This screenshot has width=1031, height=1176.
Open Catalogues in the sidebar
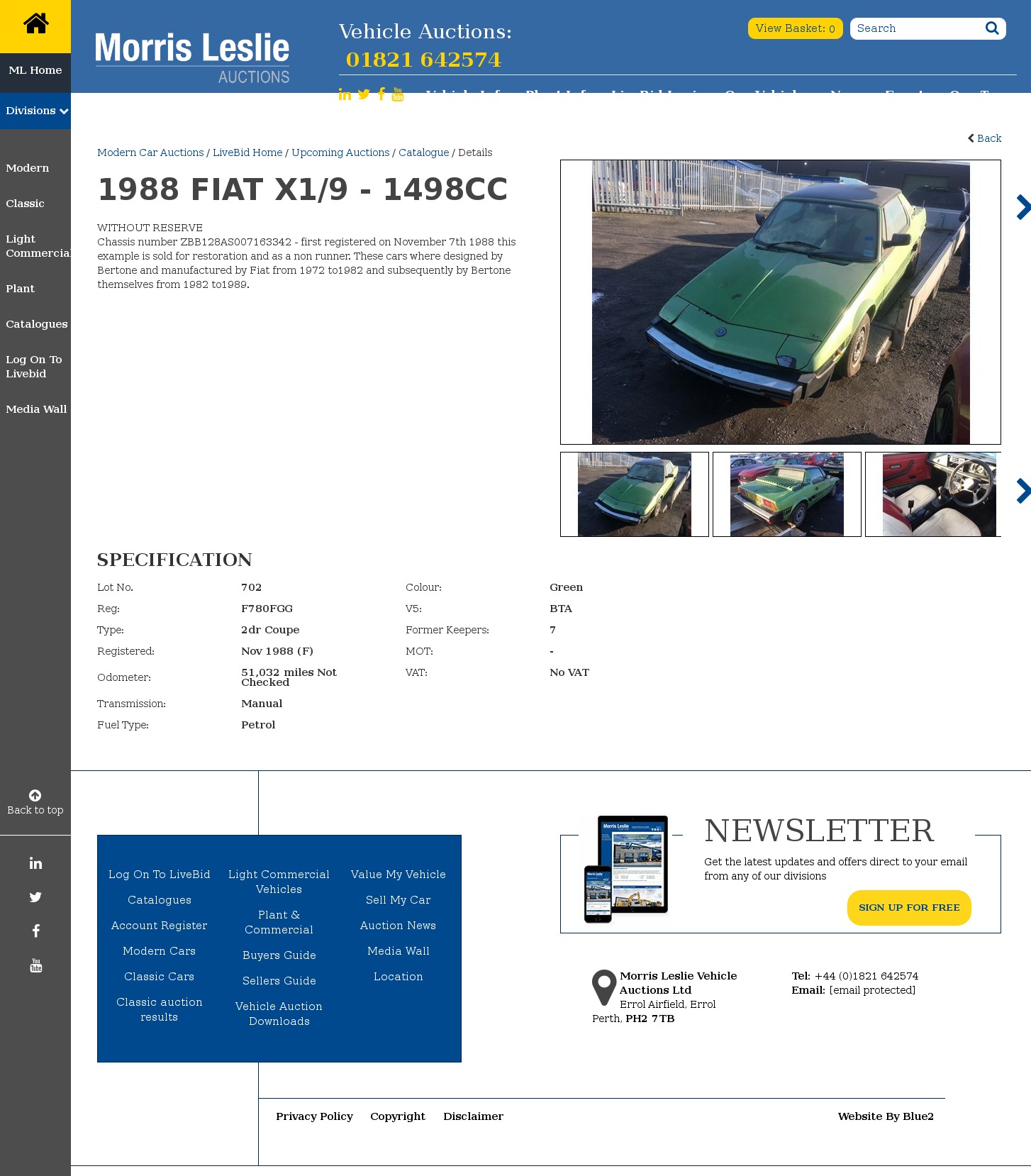[x=37, y=324]
